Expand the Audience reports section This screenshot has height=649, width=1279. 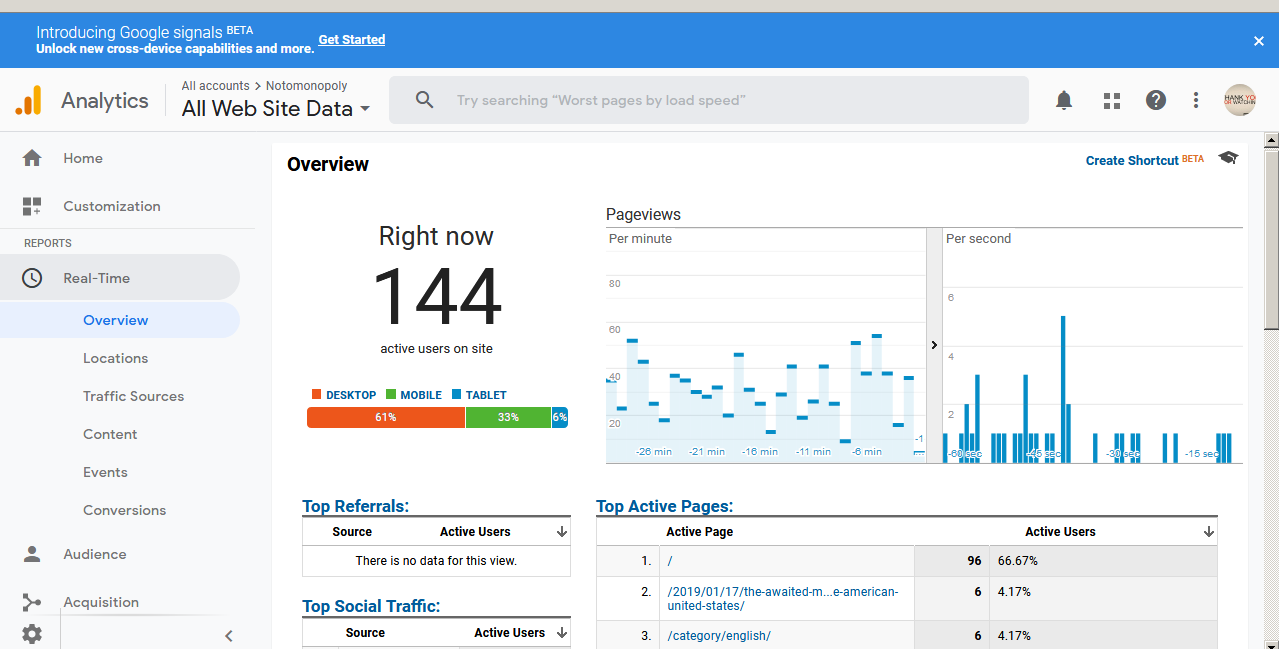[x=95, y=554]
